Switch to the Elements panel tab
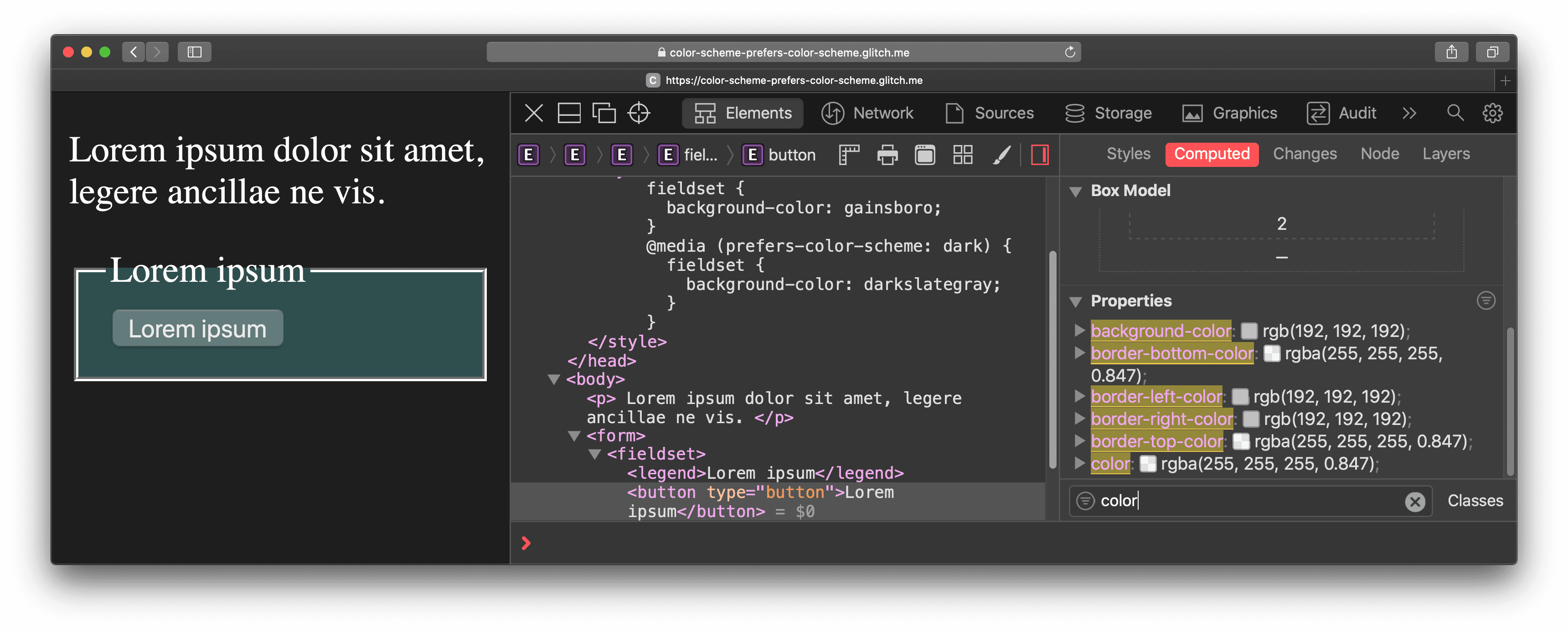The image size is (1568, 632). (743, 112)
